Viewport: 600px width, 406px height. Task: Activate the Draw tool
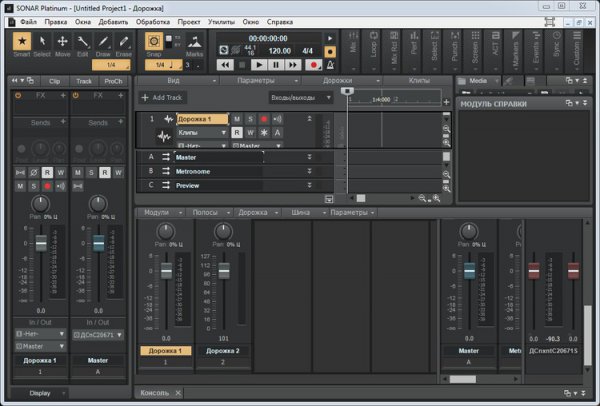pos(104,41)
